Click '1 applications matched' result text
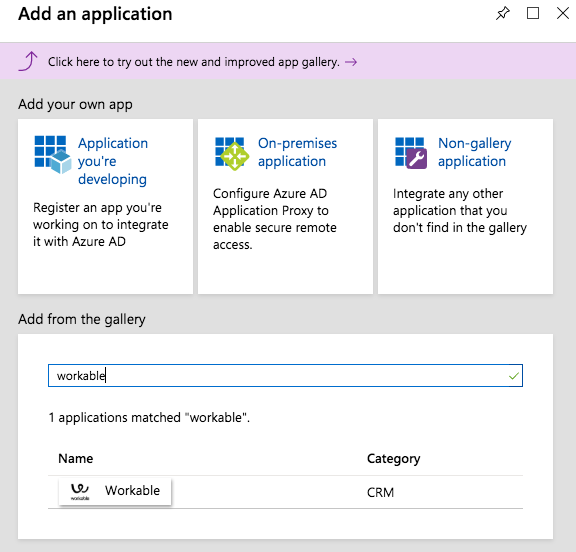The height and width of the screenshot is (552, 576). (149, 418)
